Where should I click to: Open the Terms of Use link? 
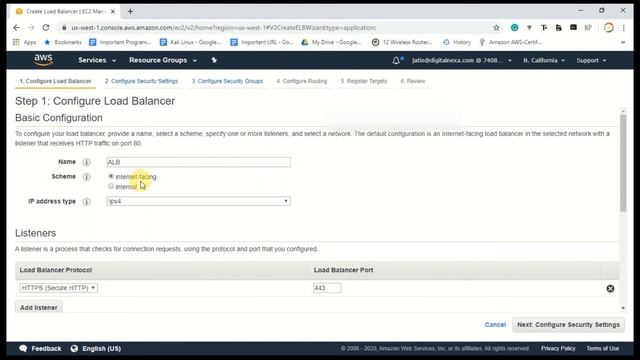(602, 349)
